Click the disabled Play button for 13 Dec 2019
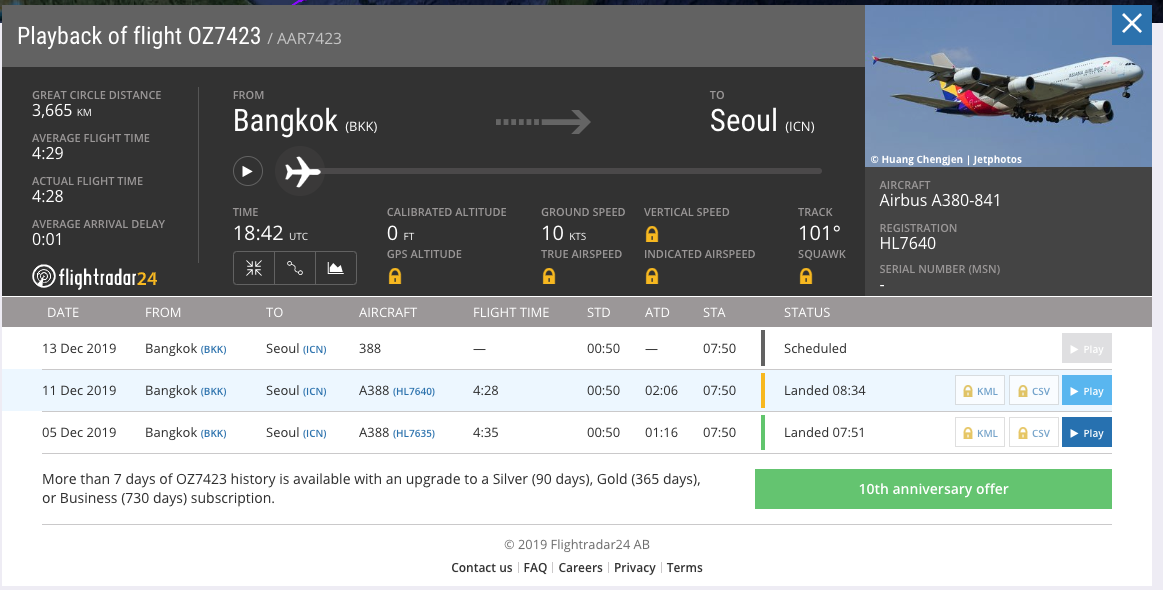This screenshot has width=1163, height=590. pos(1087,349)
